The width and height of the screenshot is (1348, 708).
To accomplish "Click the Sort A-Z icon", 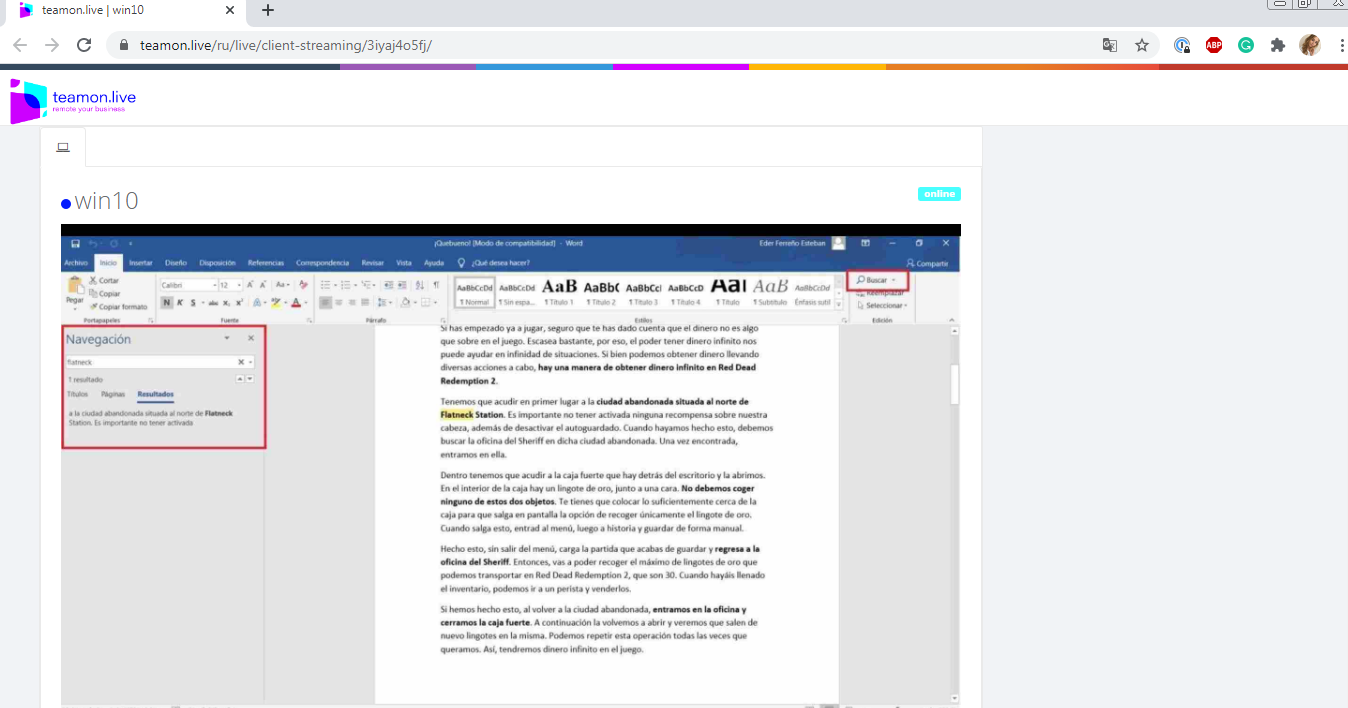I will point(419,285).
